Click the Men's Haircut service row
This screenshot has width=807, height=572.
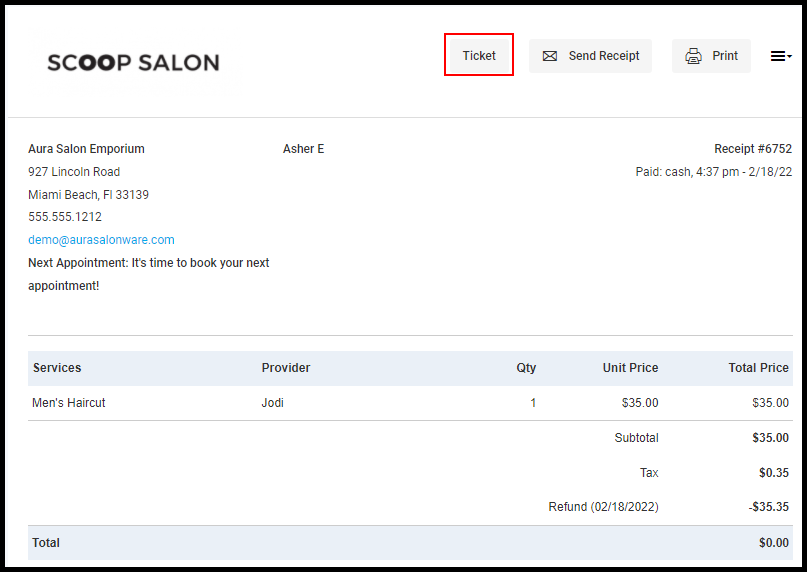pyautogui.click(x=410, y=403)
